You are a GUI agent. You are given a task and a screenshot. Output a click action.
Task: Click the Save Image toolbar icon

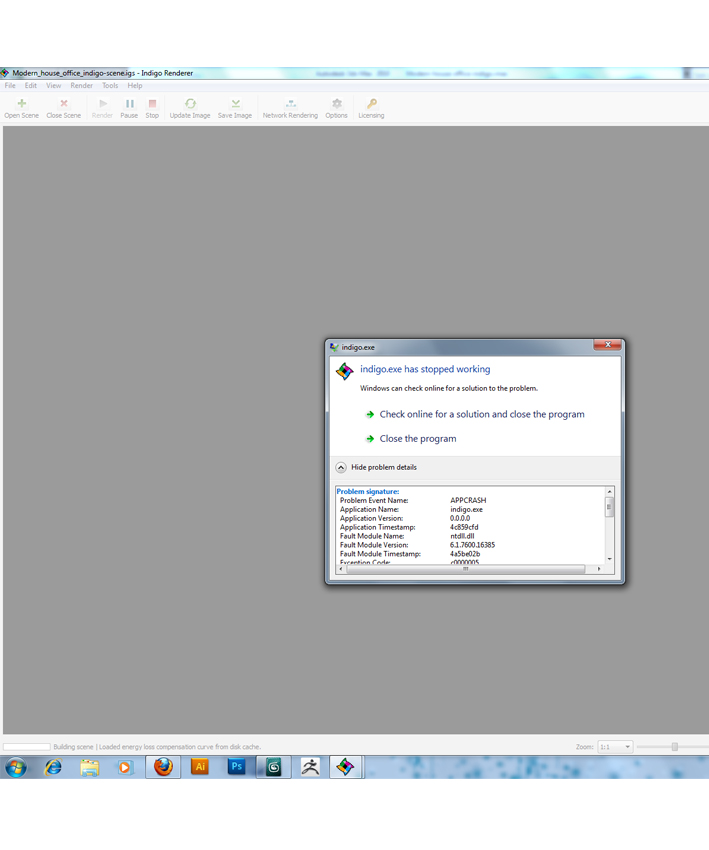click(235, 104)
